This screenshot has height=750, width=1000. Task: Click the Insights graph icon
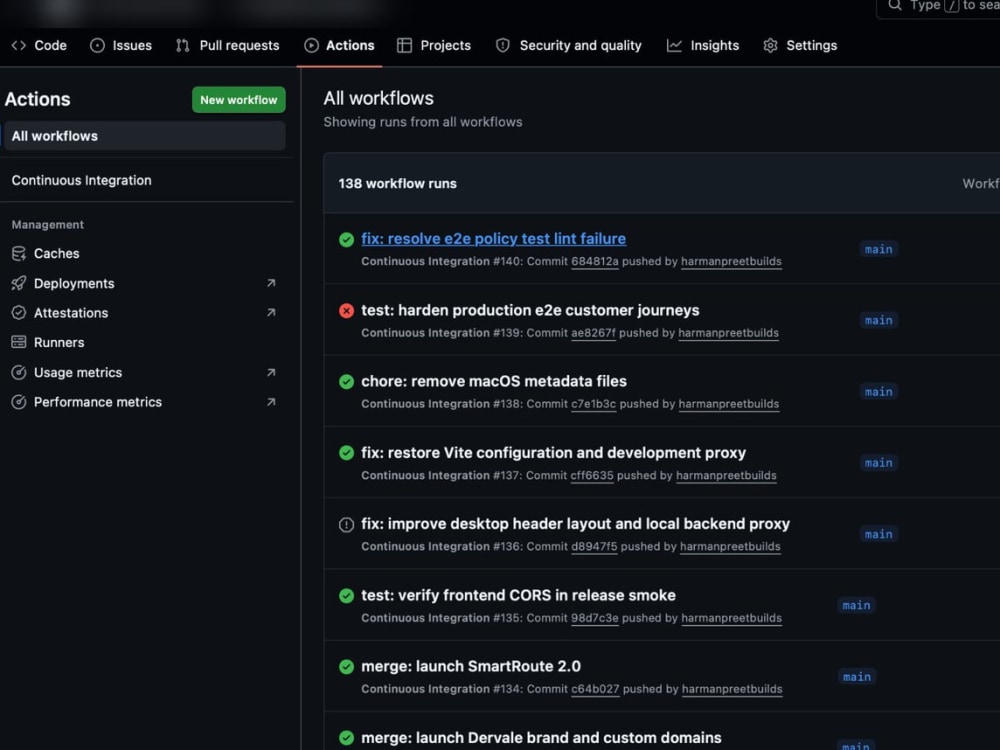click(x=674, y=45)
